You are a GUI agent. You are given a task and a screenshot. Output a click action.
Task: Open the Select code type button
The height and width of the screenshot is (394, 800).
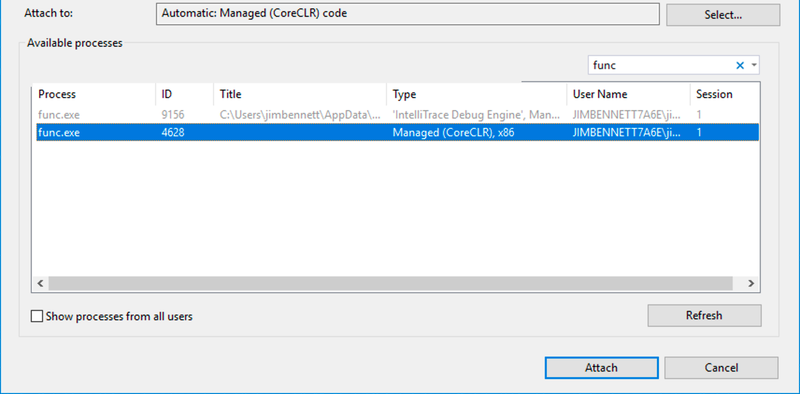point(723,15)
